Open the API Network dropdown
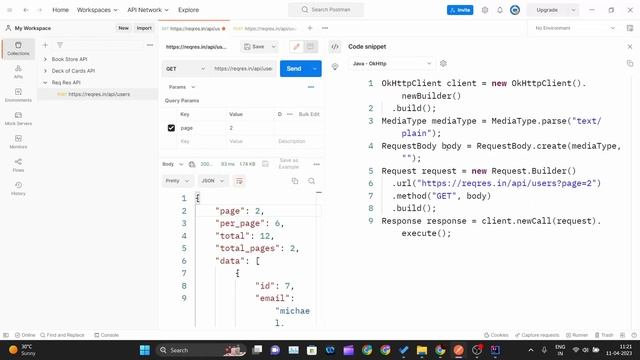 (x=147, y=10)
